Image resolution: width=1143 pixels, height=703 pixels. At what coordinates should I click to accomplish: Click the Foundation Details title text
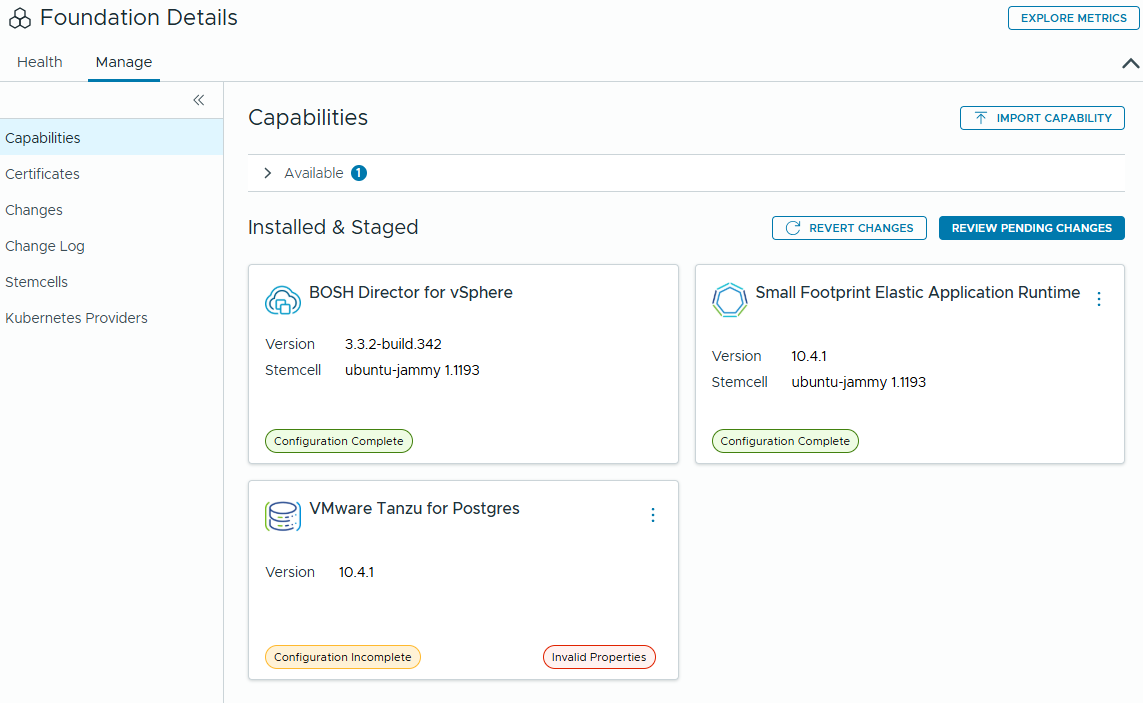click(139, 18)
